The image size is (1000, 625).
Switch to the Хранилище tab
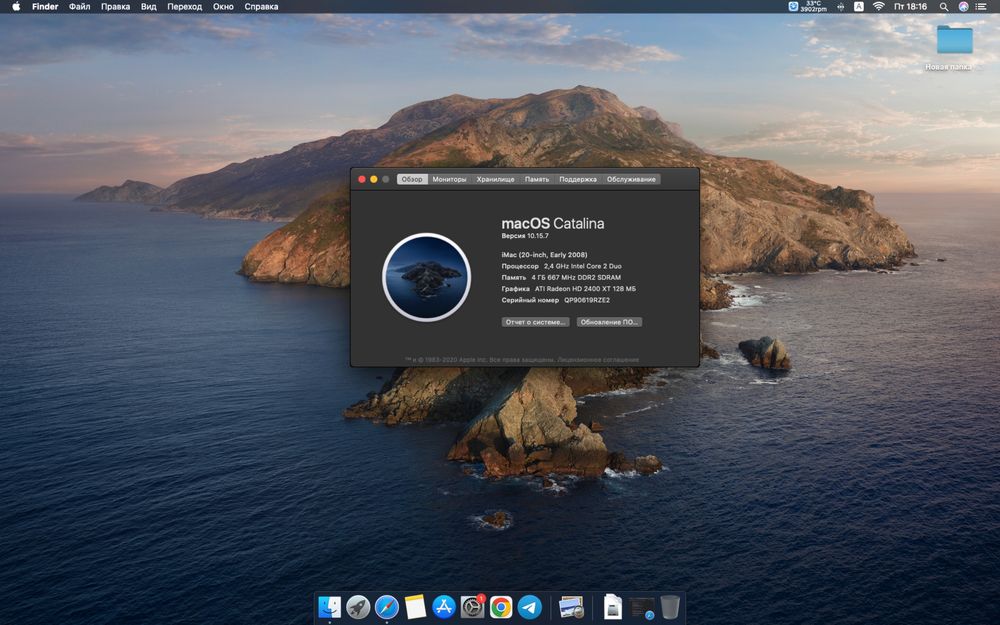496,179
